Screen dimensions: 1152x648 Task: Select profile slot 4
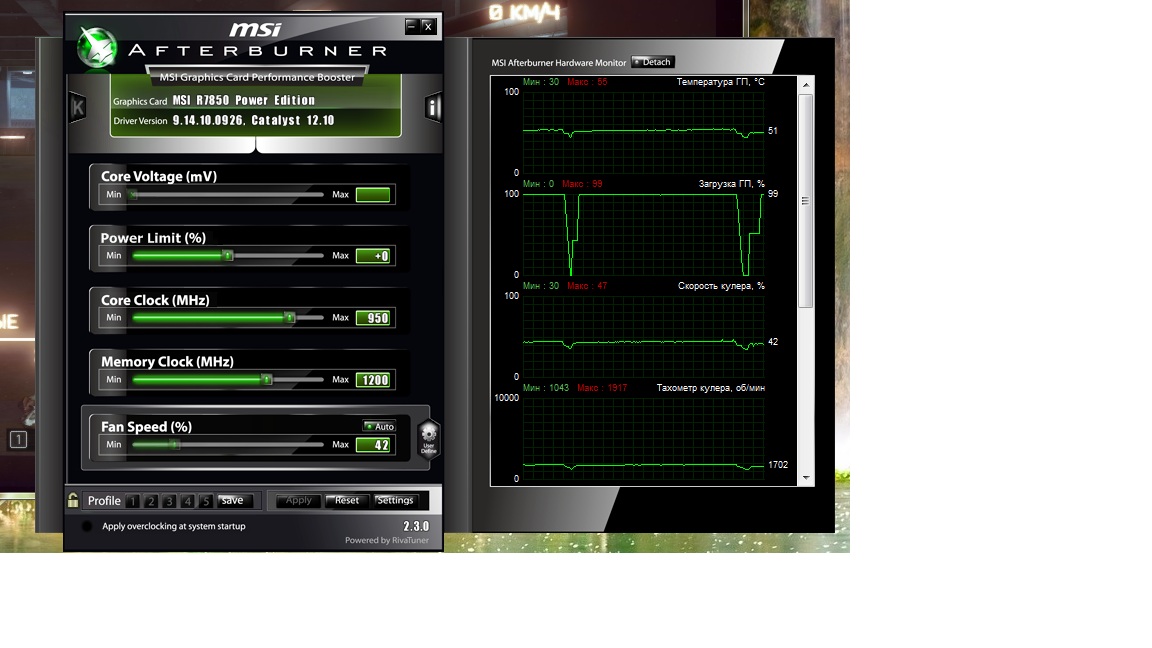coord(187,501)
